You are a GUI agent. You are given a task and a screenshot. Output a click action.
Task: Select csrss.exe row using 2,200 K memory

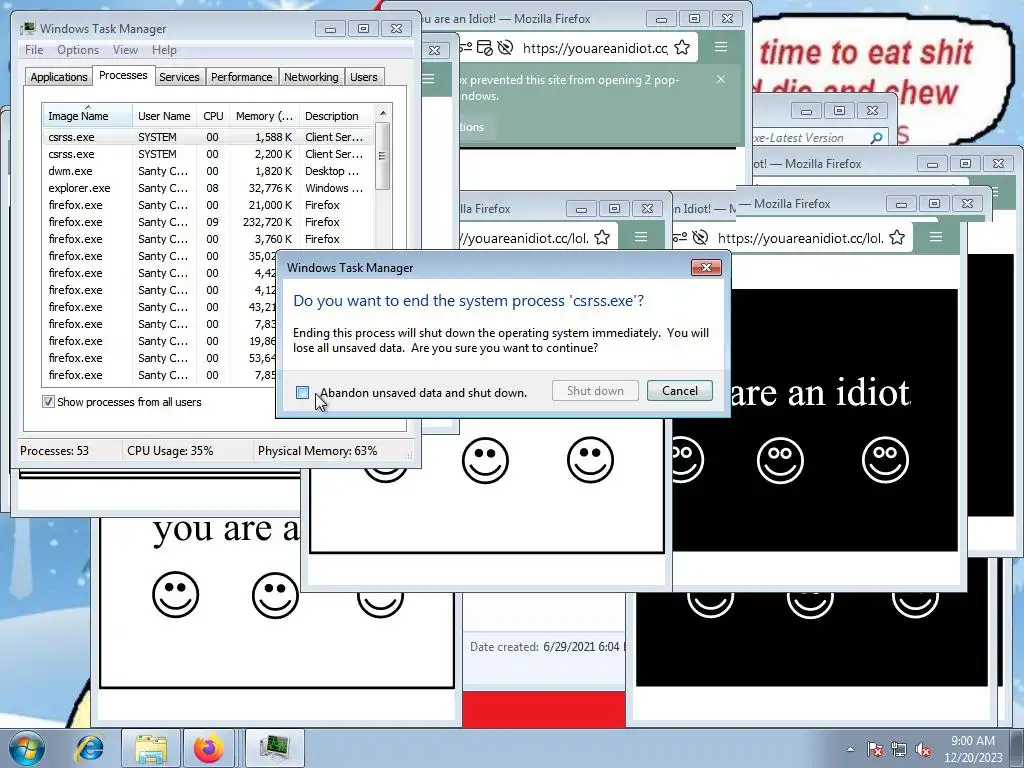[209, 154]
